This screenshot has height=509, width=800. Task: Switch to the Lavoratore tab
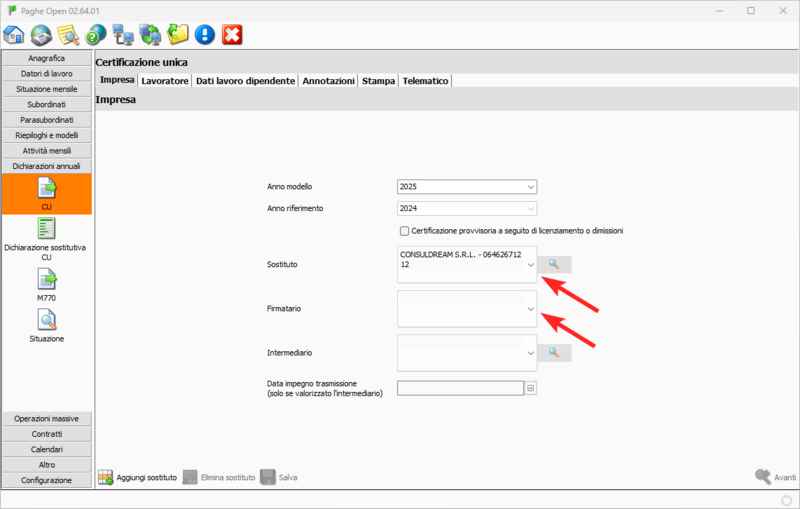pyautogui.click(x=165, y=80)
